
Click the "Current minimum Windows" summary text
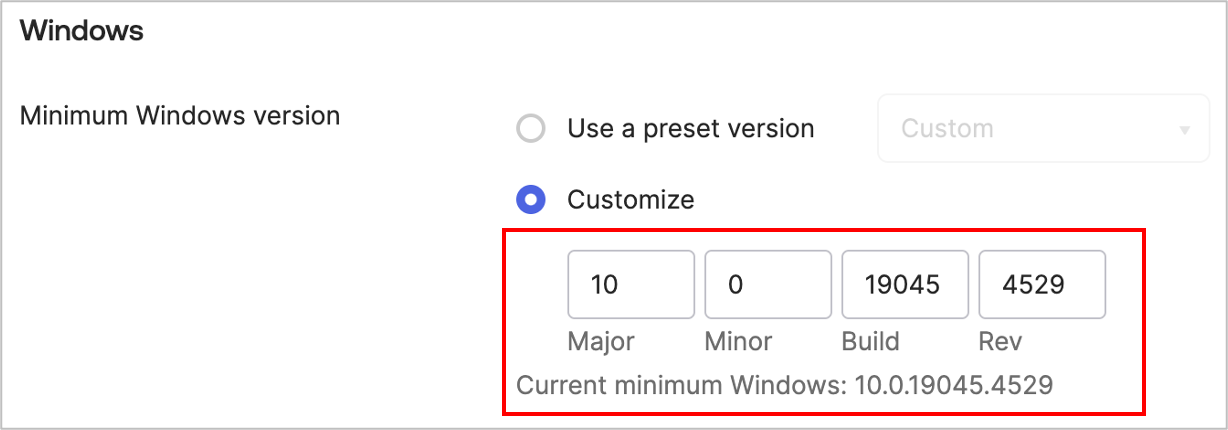coord(682,385)
